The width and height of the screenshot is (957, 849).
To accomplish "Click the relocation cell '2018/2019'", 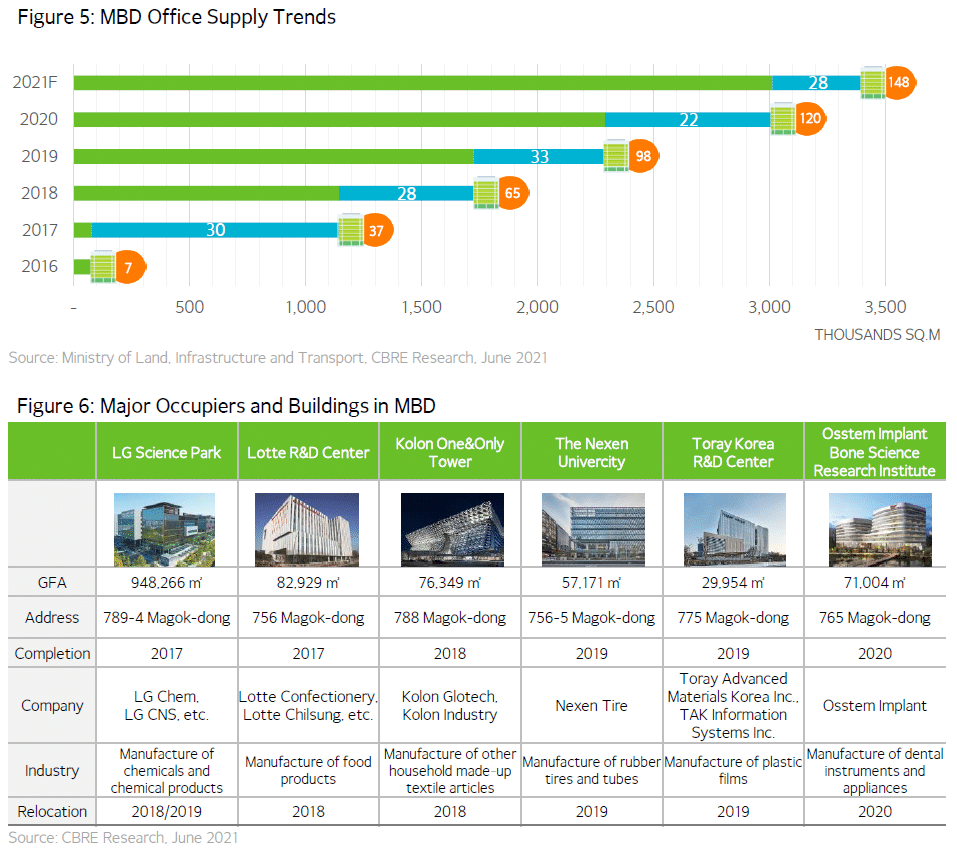I will (167, 812).
